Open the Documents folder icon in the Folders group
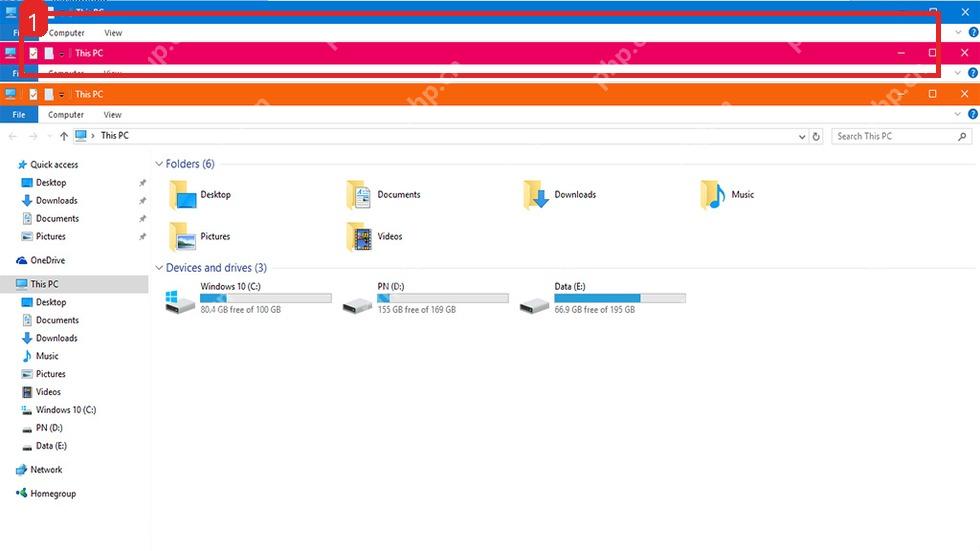This screenshot has width=980, height=551. click(359, 195)
